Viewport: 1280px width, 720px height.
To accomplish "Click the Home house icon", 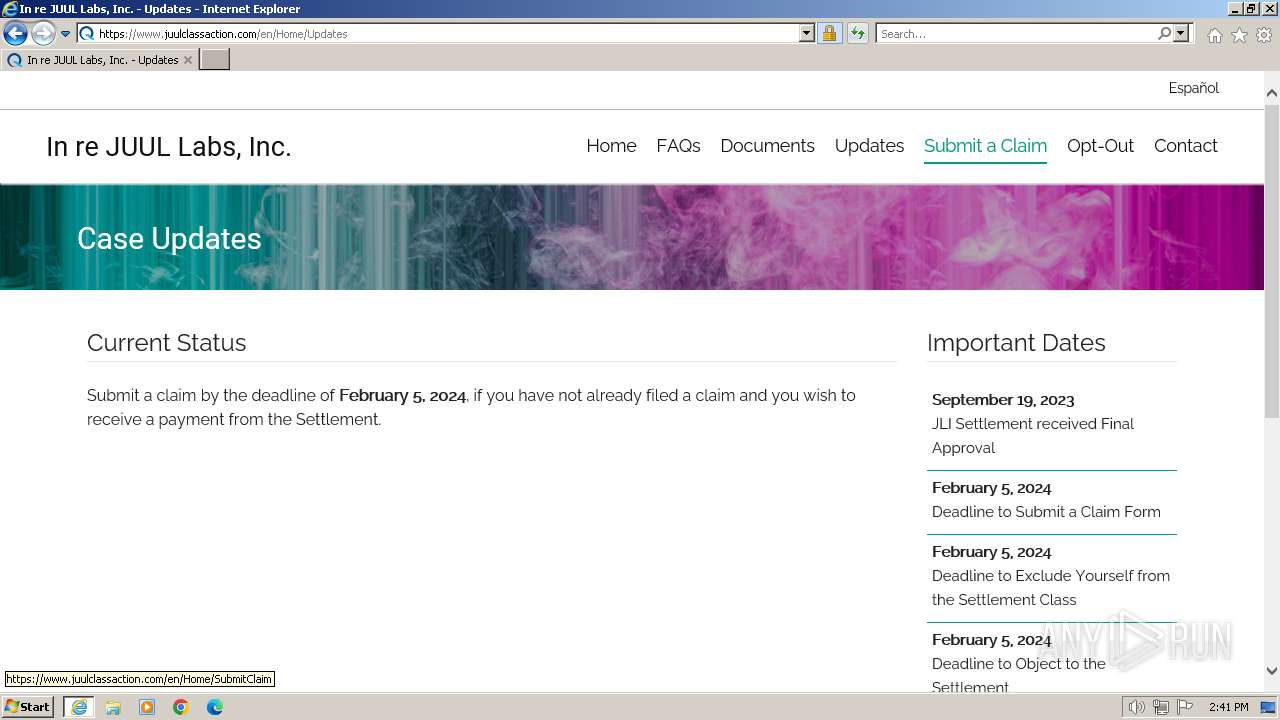I will tap(1214, 35).
